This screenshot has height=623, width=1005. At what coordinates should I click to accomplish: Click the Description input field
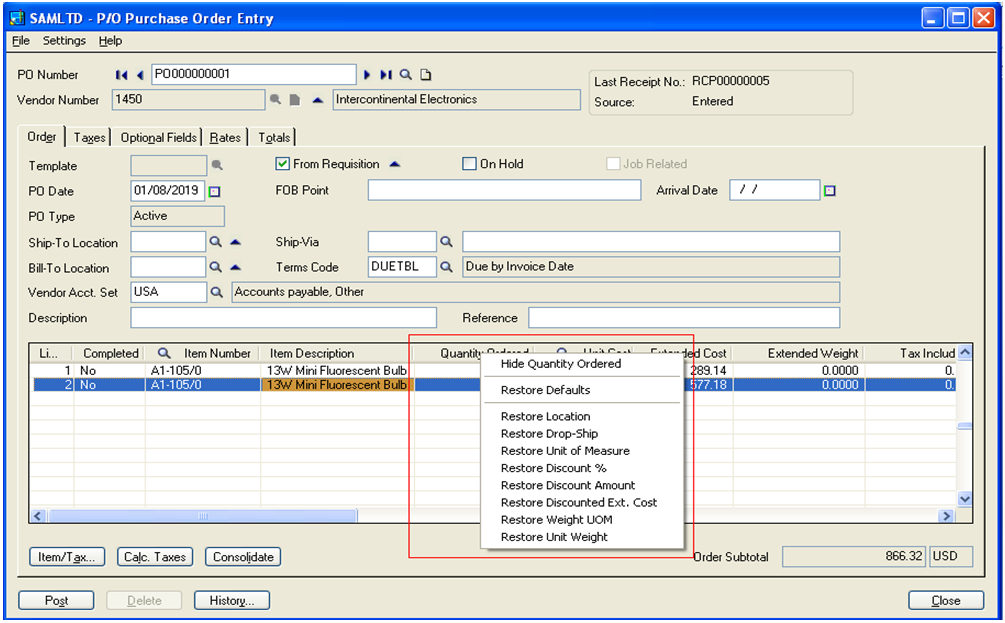[283, 318]
